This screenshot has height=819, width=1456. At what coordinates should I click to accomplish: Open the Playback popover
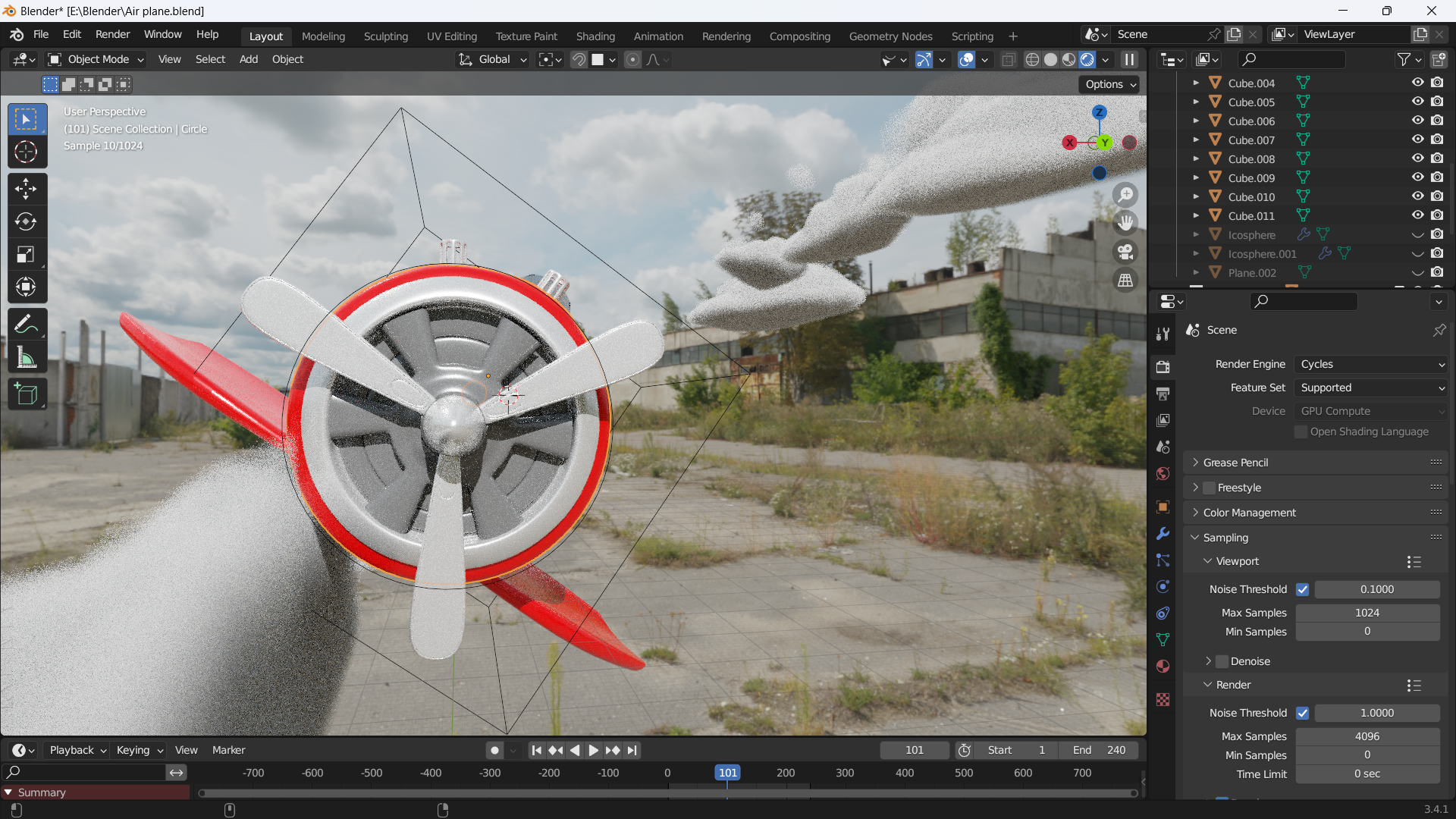point(77,750)
